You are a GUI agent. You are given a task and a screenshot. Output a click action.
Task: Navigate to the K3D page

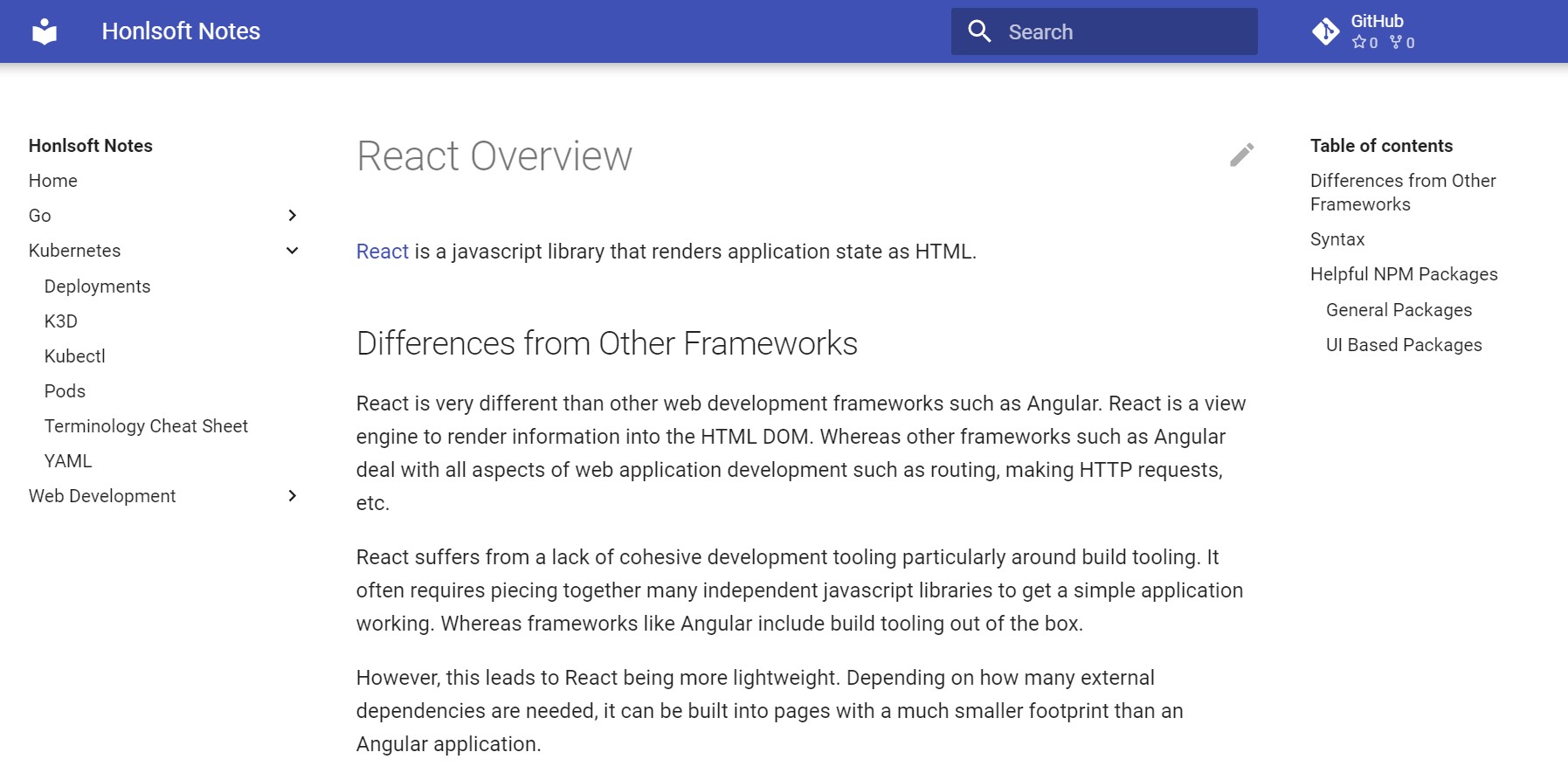coord(61,321)
